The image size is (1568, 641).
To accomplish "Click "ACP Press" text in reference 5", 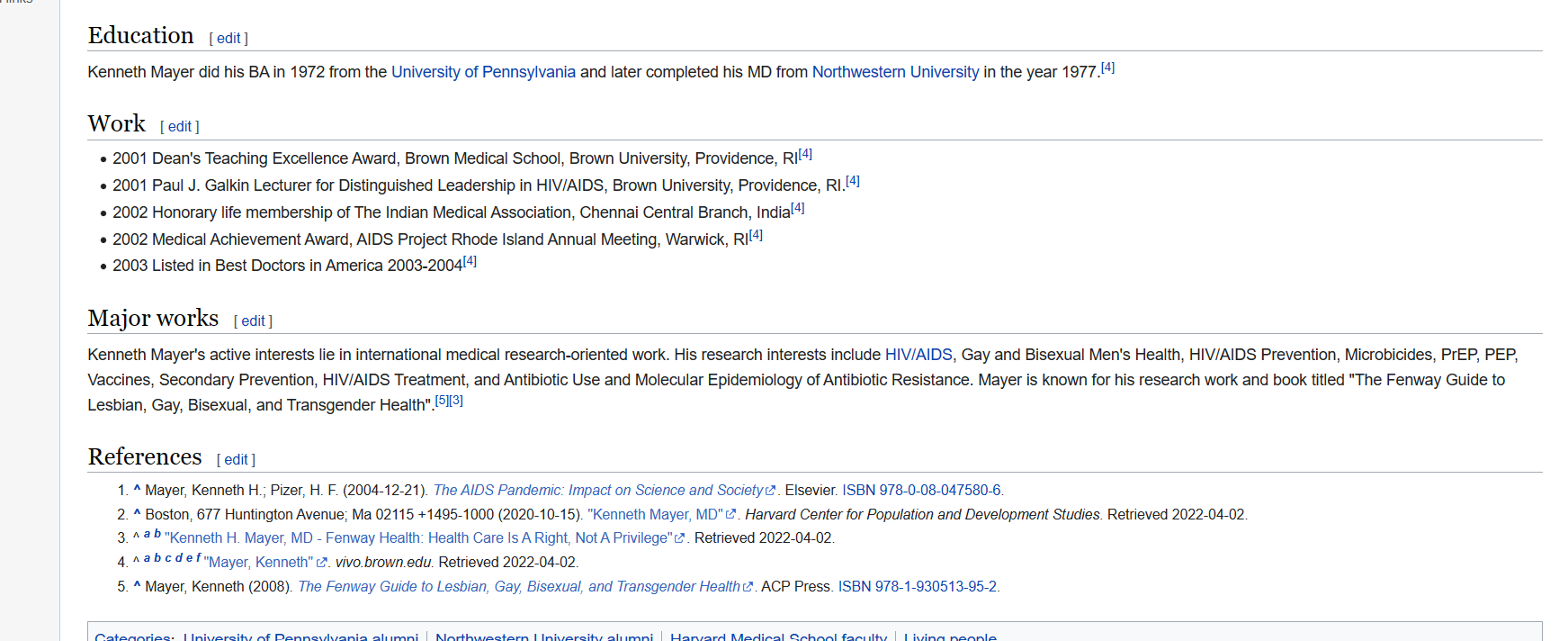I will point(796,587).
